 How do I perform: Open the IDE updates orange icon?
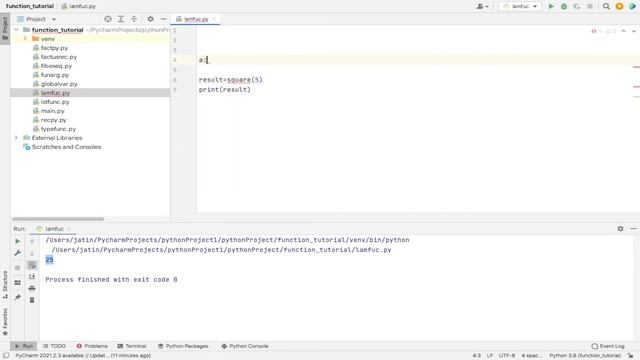619,6
